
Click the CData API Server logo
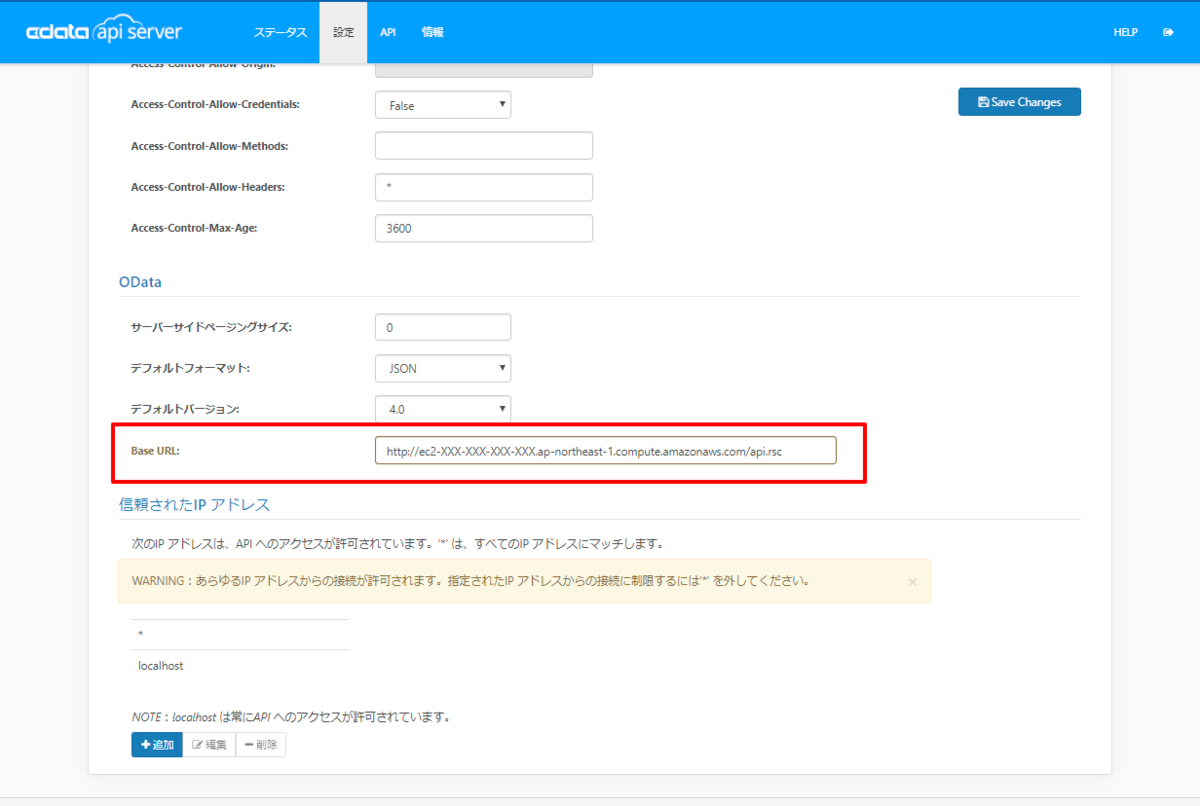click(104, 32)
